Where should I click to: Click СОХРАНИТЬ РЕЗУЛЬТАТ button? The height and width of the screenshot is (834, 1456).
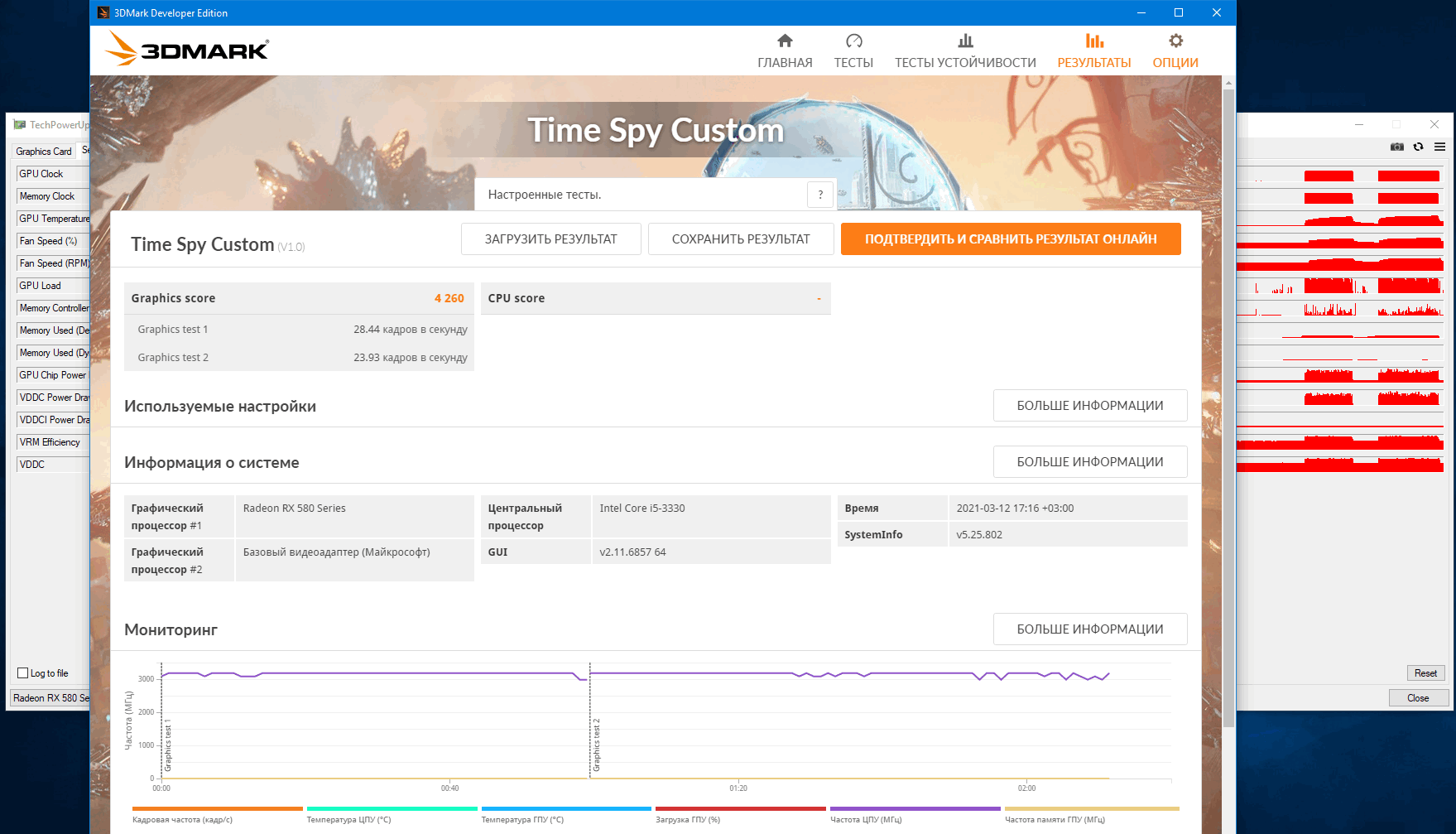click(x=741, y=239)
